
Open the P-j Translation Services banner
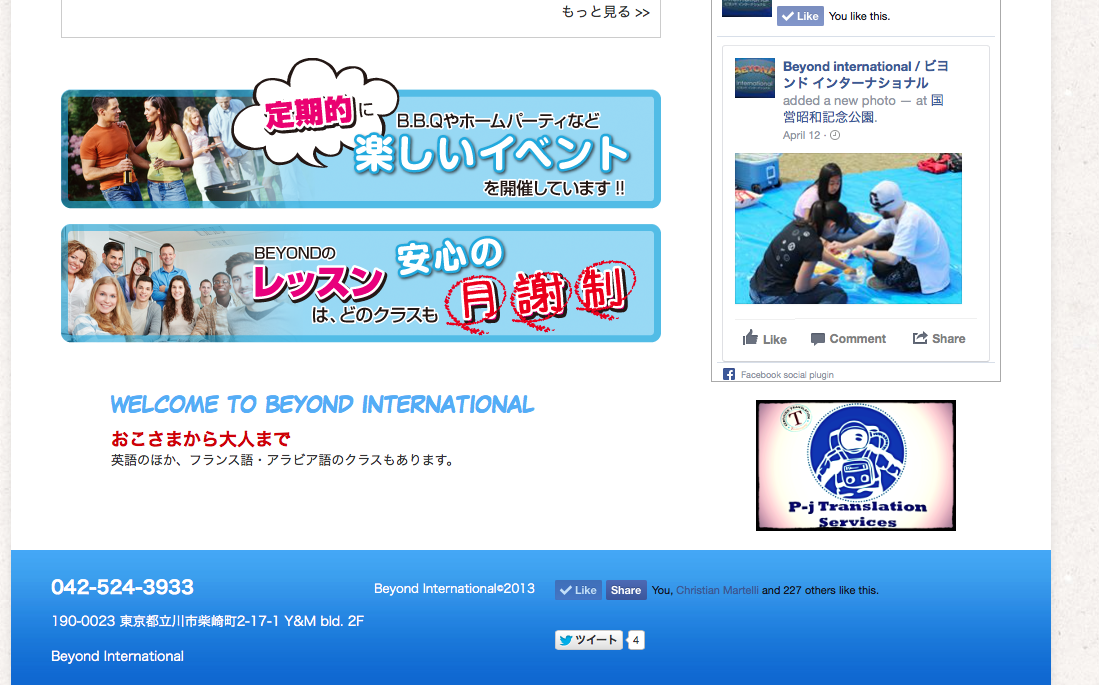pos(856,466)
